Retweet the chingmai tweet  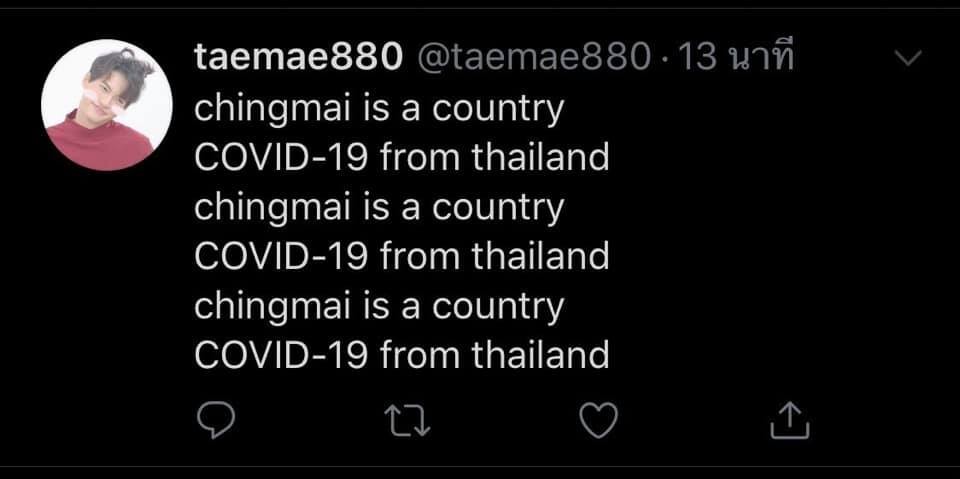pos(405,422)
